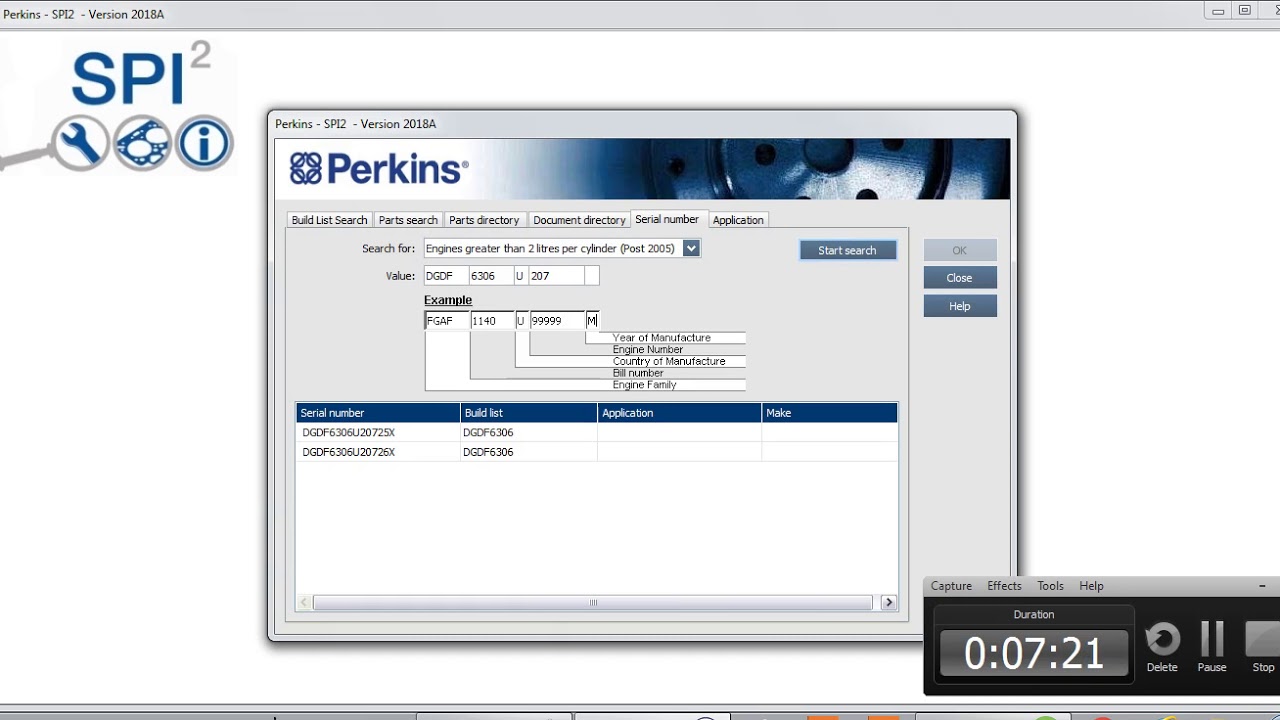Click the Country of Manufacture label
Image resolution: width=1280 pixels, height=720 pixels.
(669, 361)
